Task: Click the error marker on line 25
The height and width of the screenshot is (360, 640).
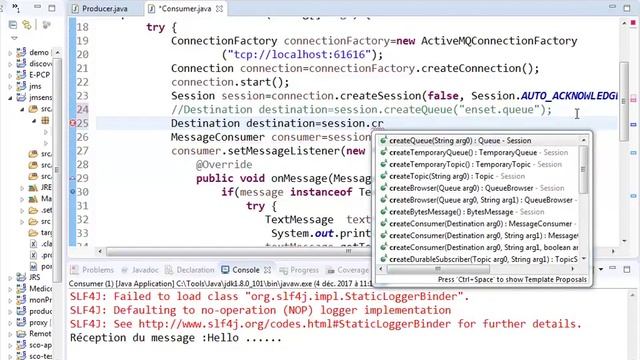Action: [x=73, y=123]
